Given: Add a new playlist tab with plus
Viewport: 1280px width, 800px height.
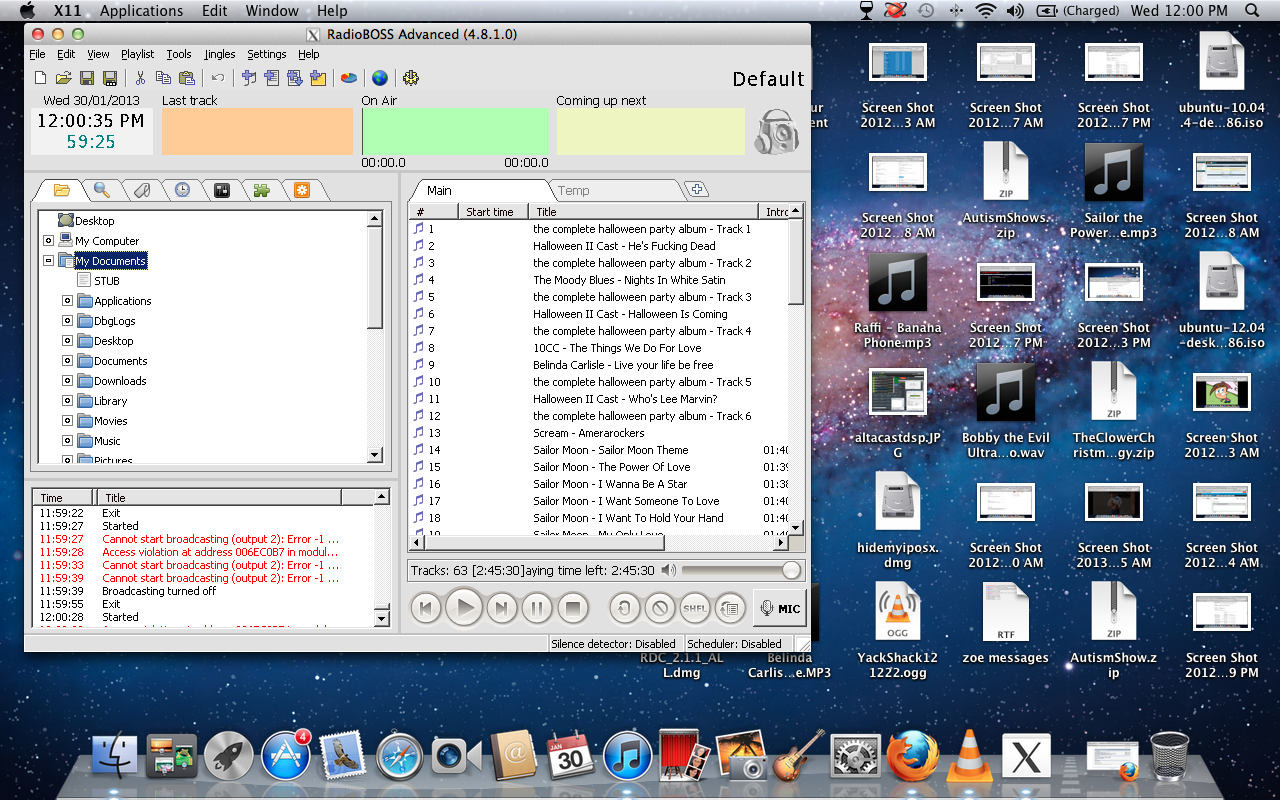Looking at the screenshot, I should (x=696, y=190).
